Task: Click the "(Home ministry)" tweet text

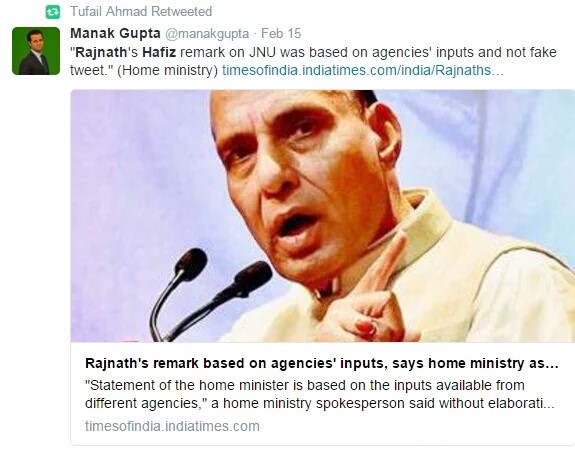Action: (168, 70)
